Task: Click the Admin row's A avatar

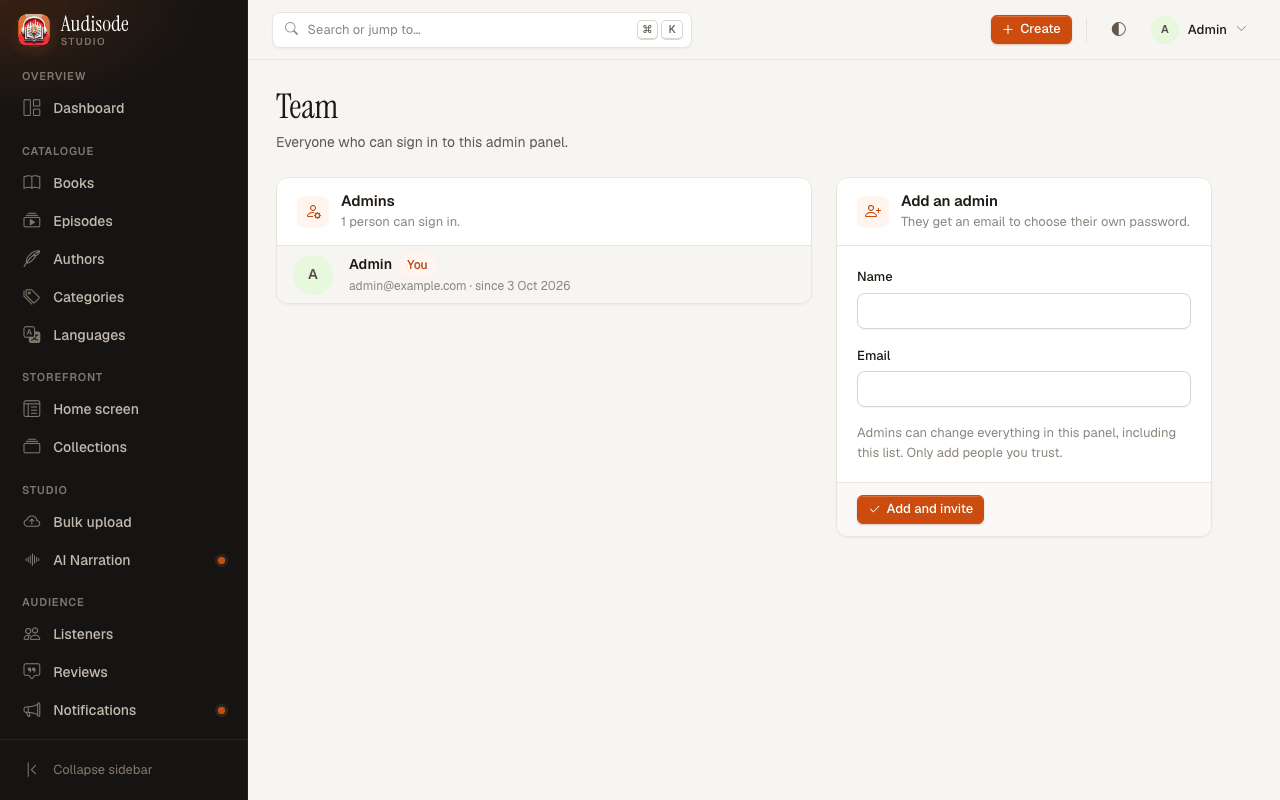Action: 313,274
